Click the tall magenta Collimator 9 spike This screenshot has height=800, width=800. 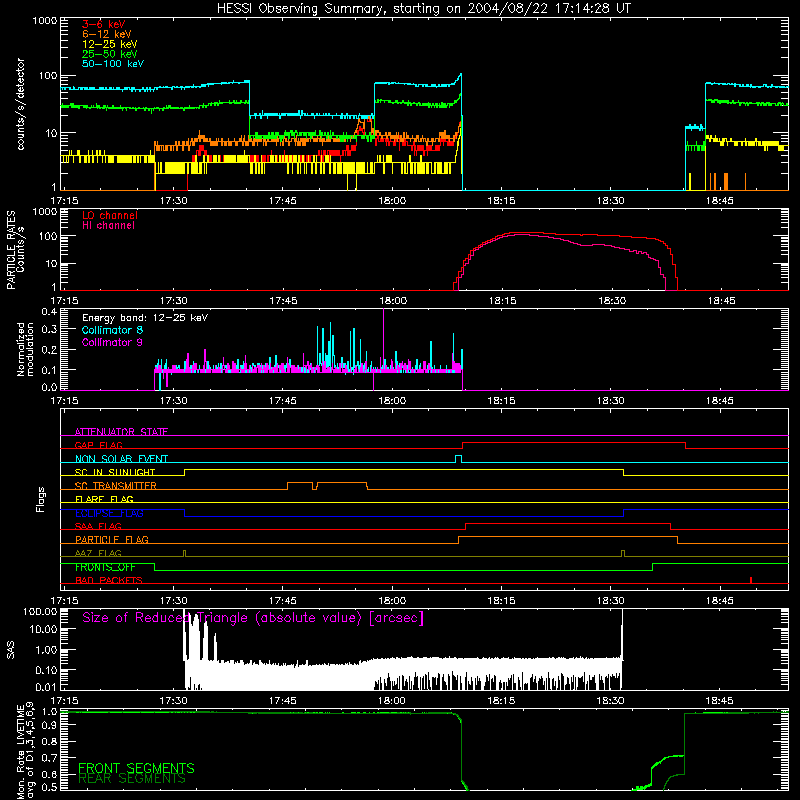click(383, 337)
